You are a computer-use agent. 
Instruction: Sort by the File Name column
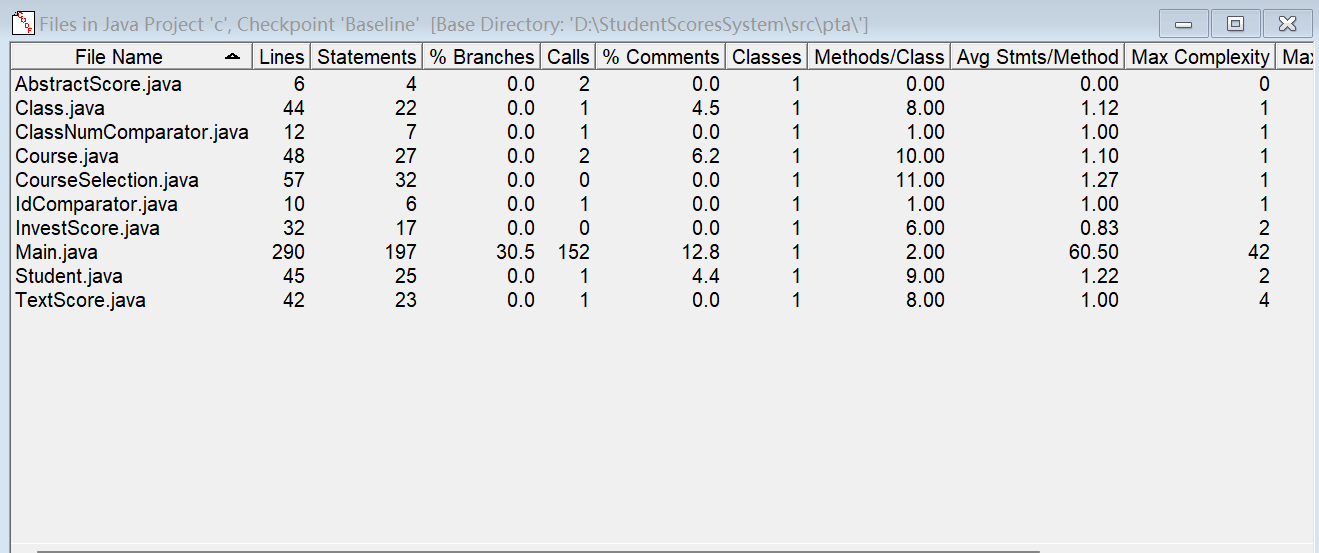pyautogui.click(x=118, y=57)
